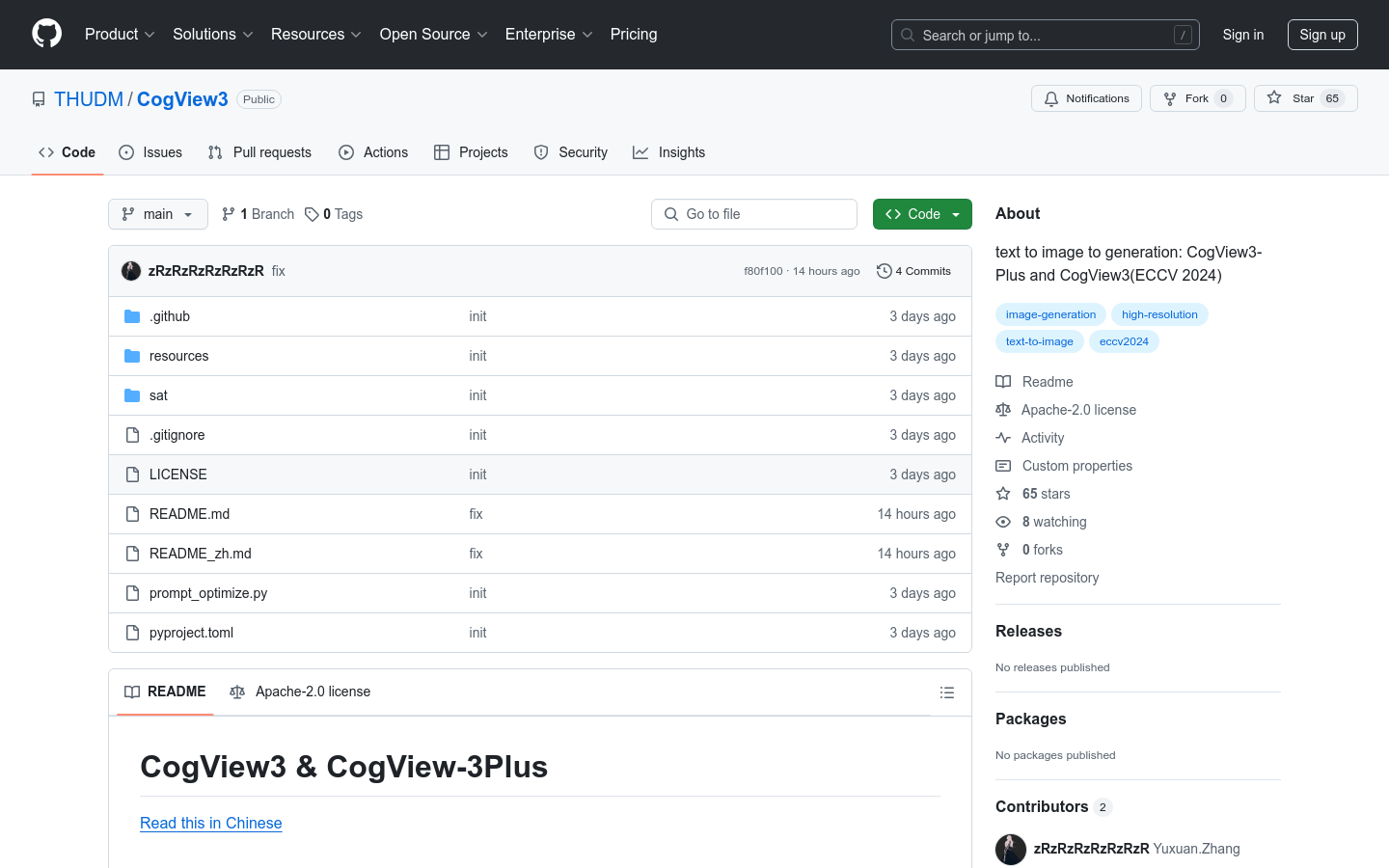
Task: Click the contributor avatar for Yuxuan.Zhang
Action: point(1011,850)
